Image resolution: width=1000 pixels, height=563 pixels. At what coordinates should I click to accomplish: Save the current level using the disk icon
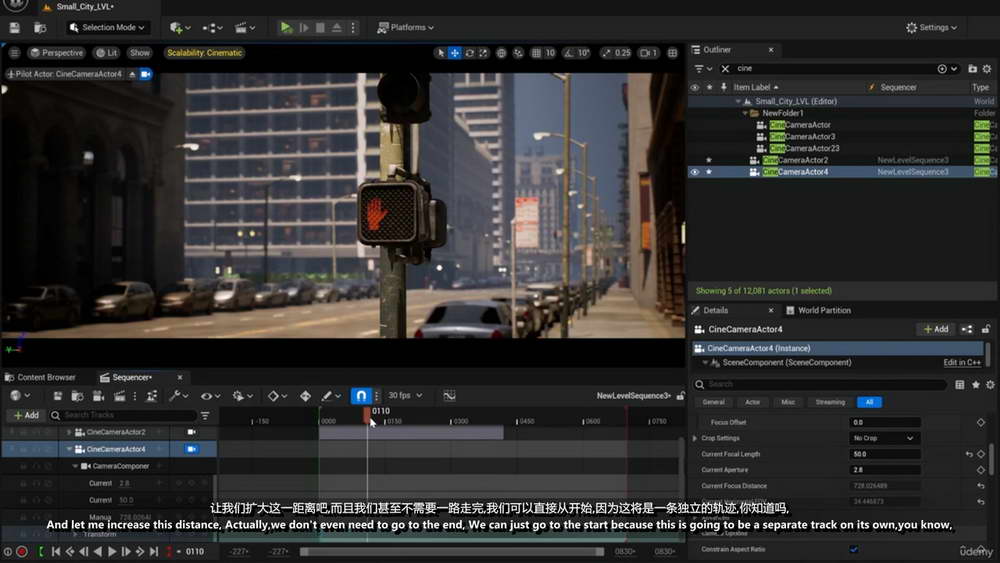[x=15, y=27]
